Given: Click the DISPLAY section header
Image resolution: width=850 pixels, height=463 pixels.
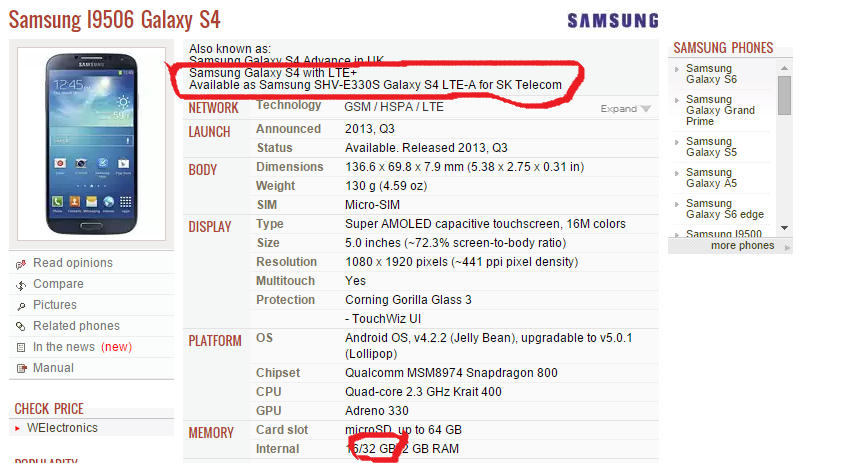Looking at the screenshot, I should click(210, 227).
